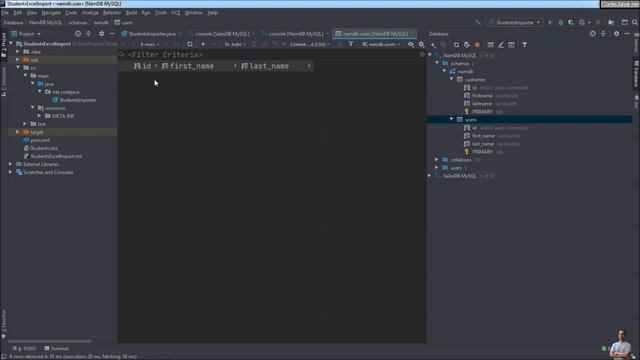Screen dimensions: 640x360
Task: Filter database objects with the funnel icon
Action: [x=524, y=44]
